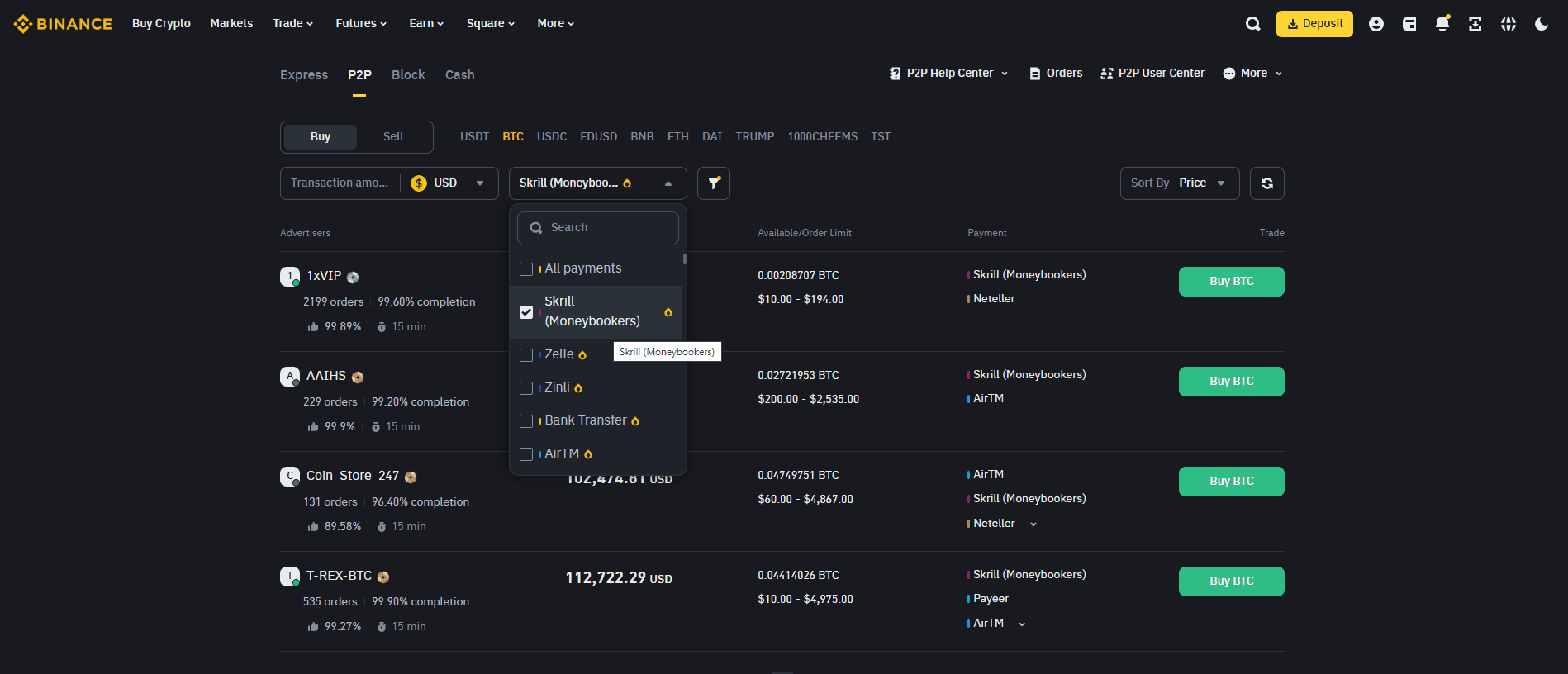1568x674 pixels.
Task: Click the USD currency coin icon
Action: (x=419, y=183)
